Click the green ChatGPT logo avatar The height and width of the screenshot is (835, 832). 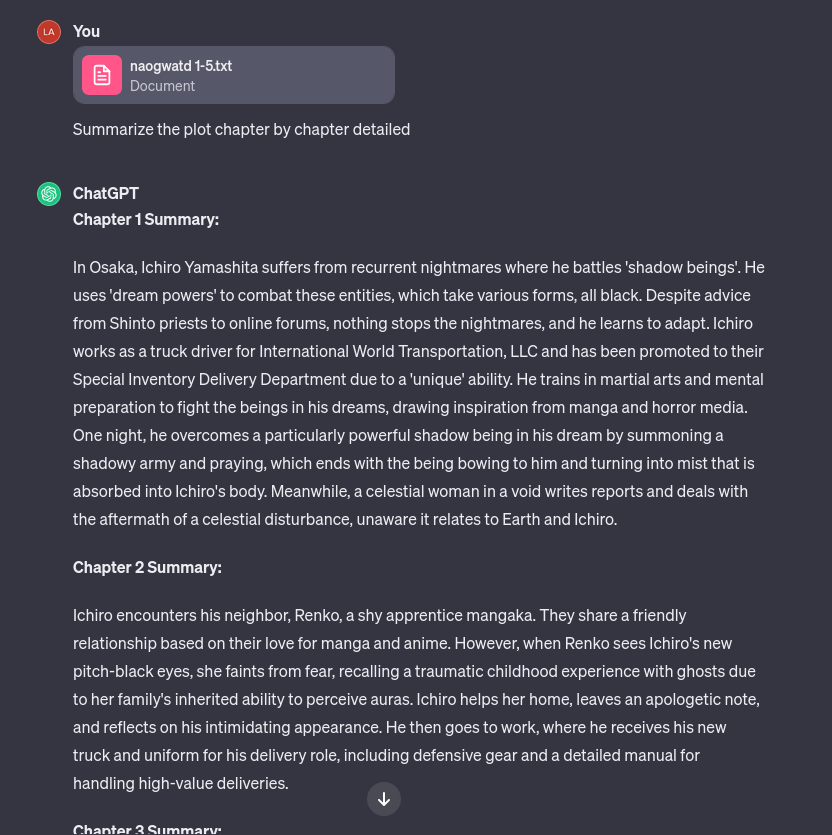coord(49,194)
